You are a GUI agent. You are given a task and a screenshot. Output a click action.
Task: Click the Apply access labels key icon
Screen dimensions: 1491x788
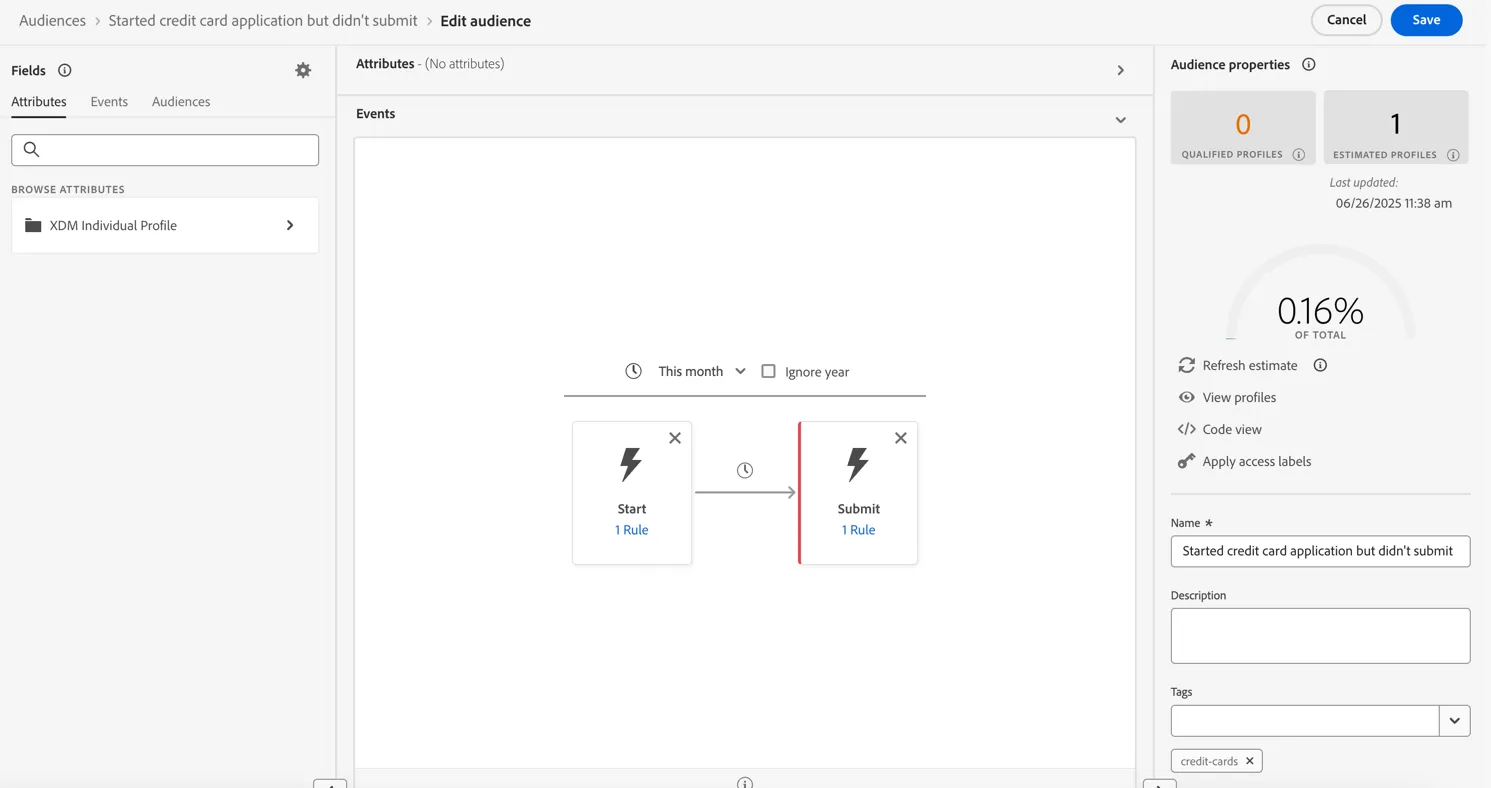coord(1186,461)
